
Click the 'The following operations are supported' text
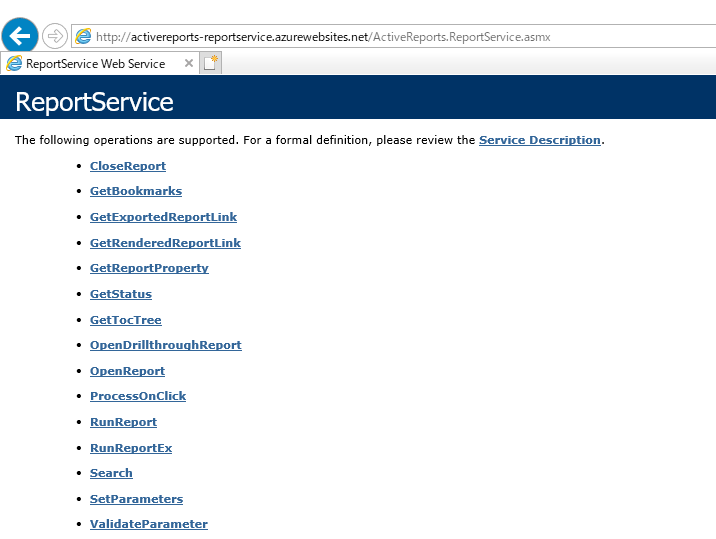click(x=126, y=140)
